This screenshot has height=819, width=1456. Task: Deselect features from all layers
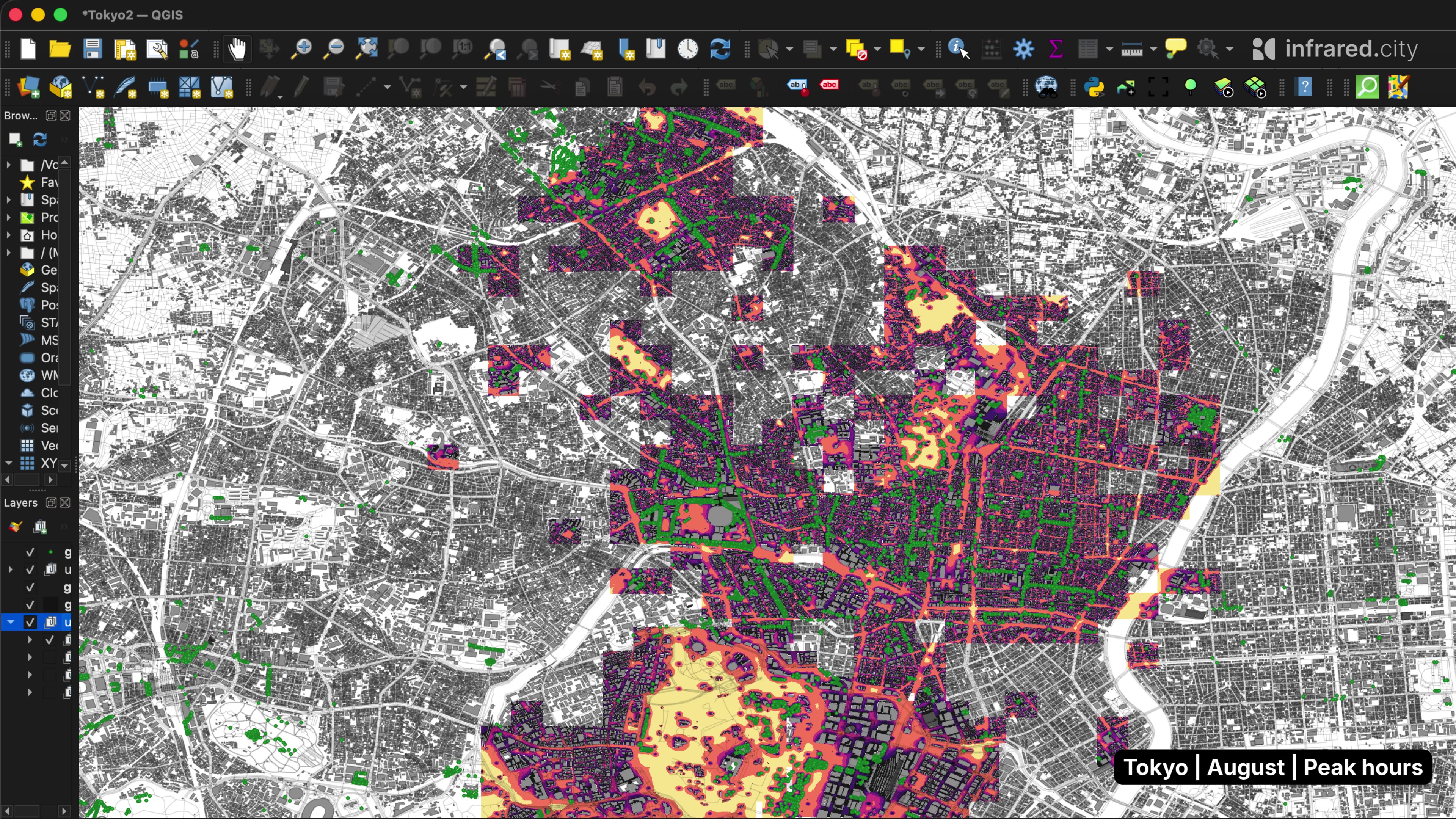pos(856,49)
